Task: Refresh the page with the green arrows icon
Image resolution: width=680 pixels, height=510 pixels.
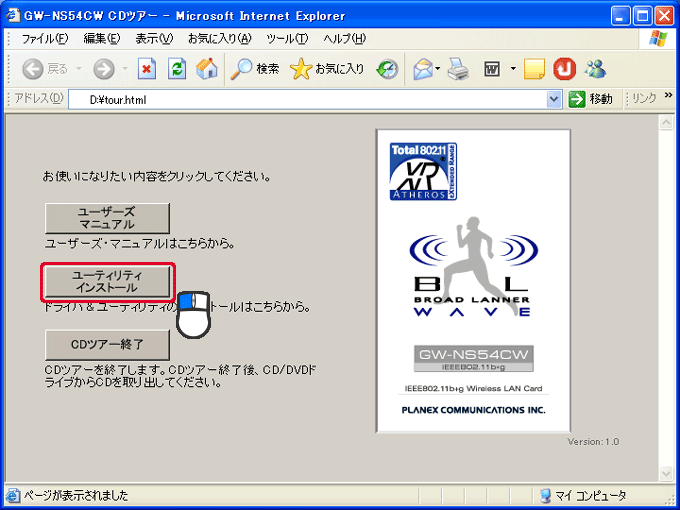Action: tap(177, 69)
